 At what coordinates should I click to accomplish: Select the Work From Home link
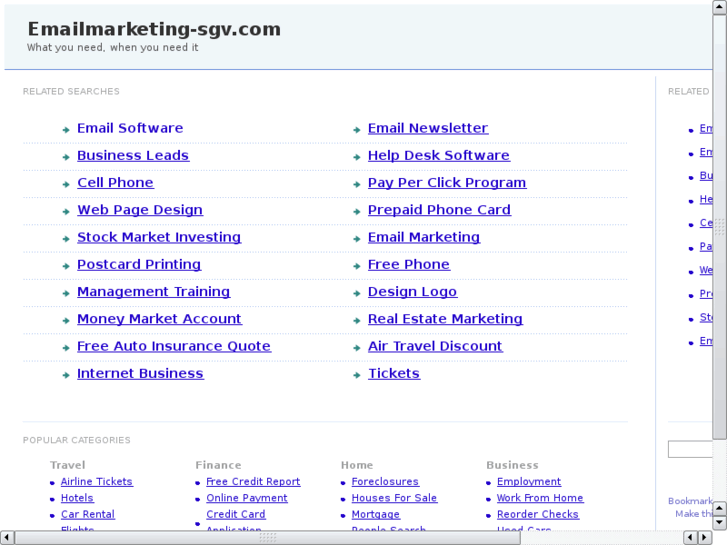click(540, 498)
